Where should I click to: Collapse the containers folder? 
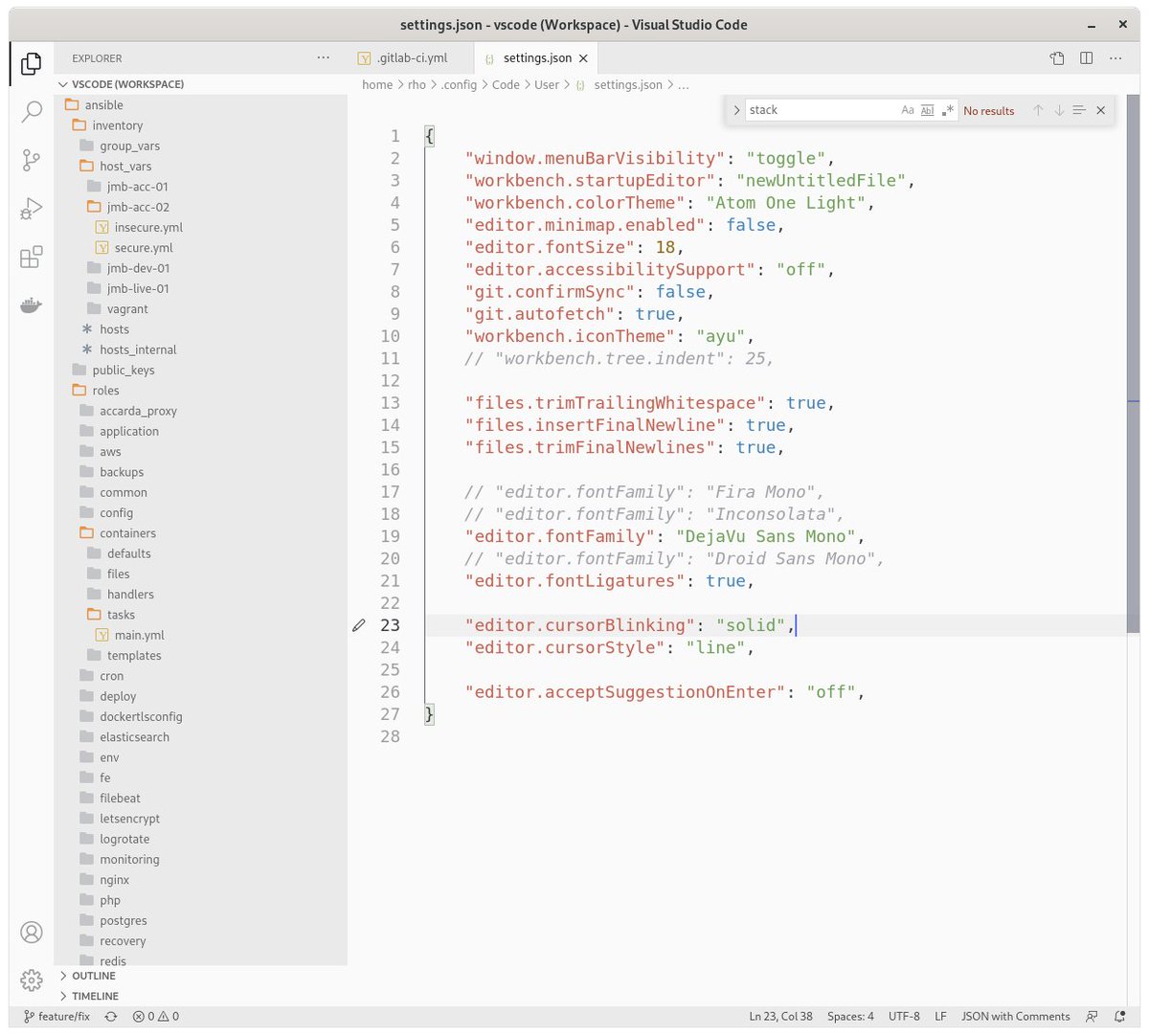(x=201, y=533)
